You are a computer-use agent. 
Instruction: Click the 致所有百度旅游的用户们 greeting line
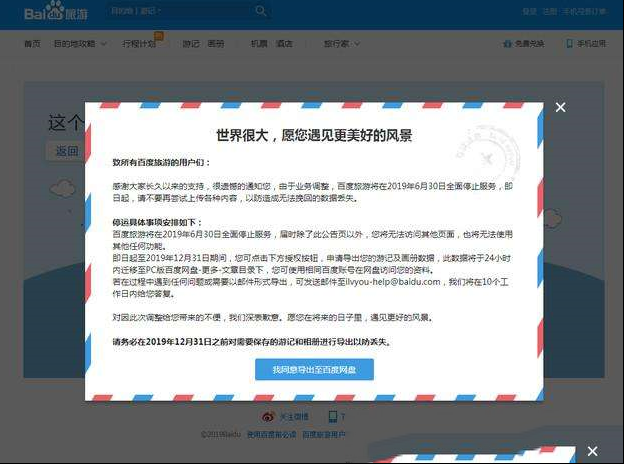(x=161, y=162)
